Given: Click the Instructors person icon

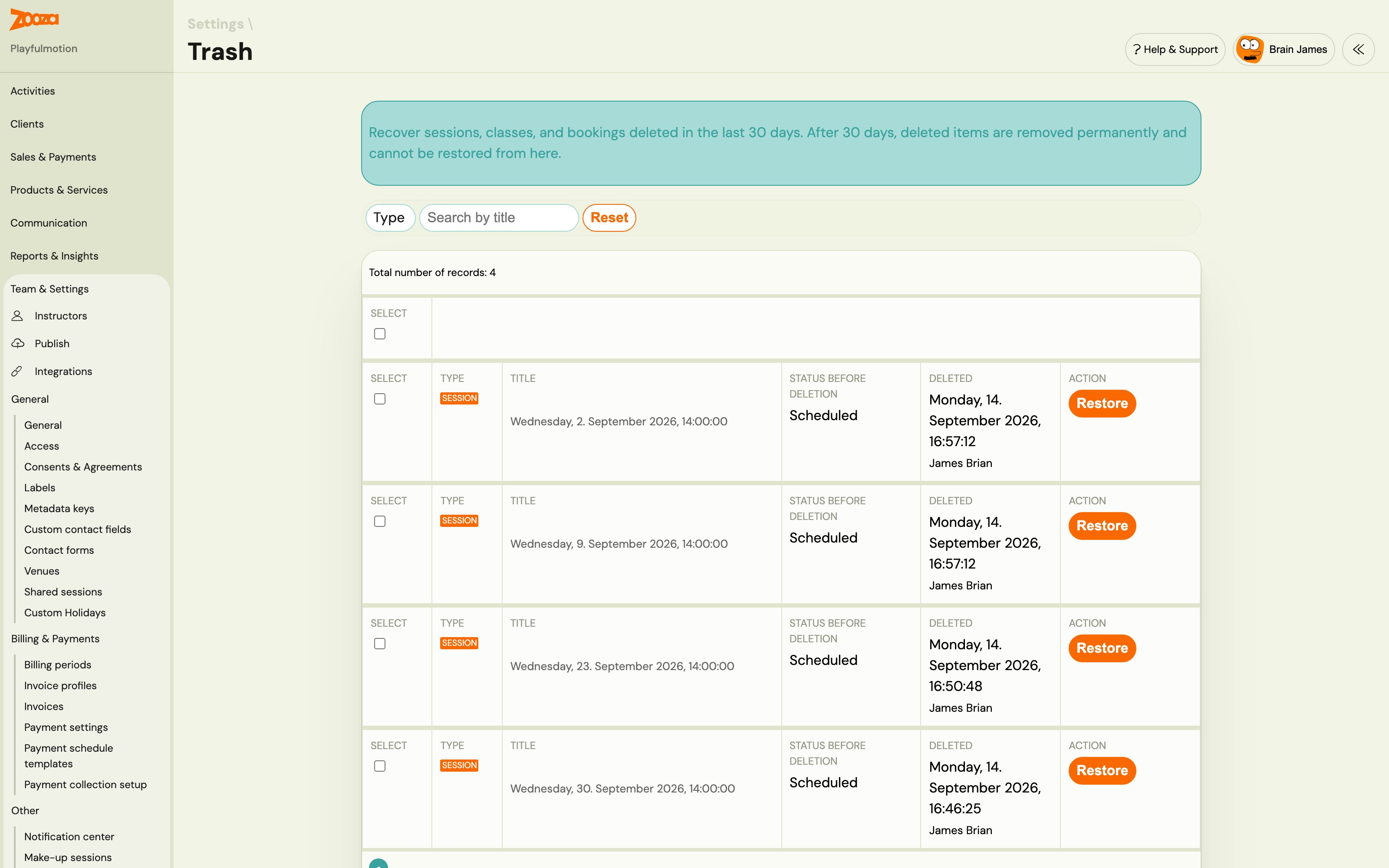Looking at the screenshot, I should click(x=17, y=316).
